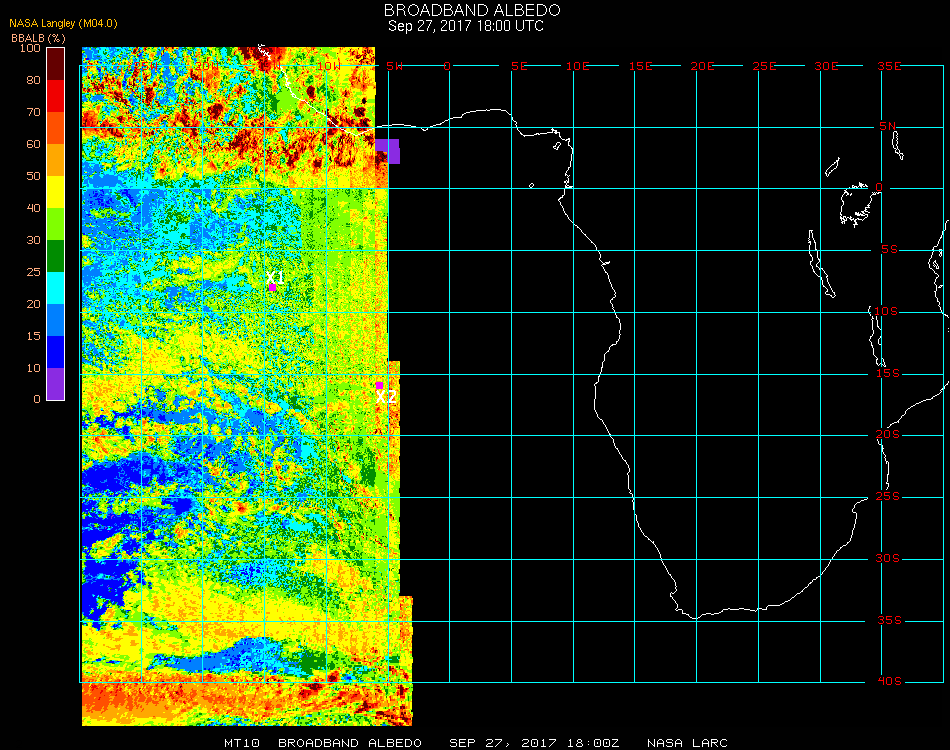Click the 30S latitude label
Screen dimensions: 950x750
pyautogui.click(x=888, y=559)
